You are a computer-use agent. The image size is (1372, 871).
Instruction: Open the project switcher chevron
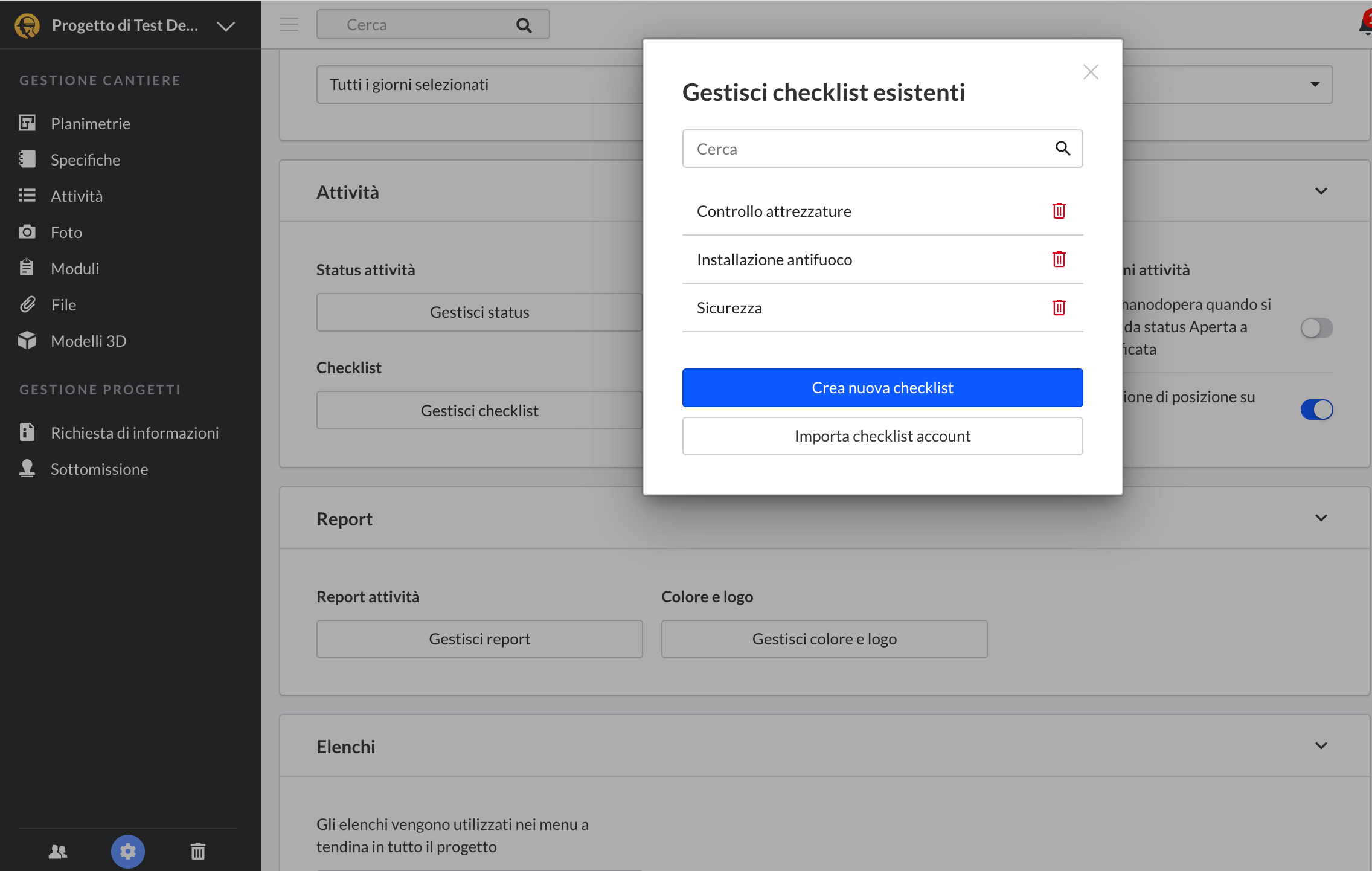click(x=226, y=26)
